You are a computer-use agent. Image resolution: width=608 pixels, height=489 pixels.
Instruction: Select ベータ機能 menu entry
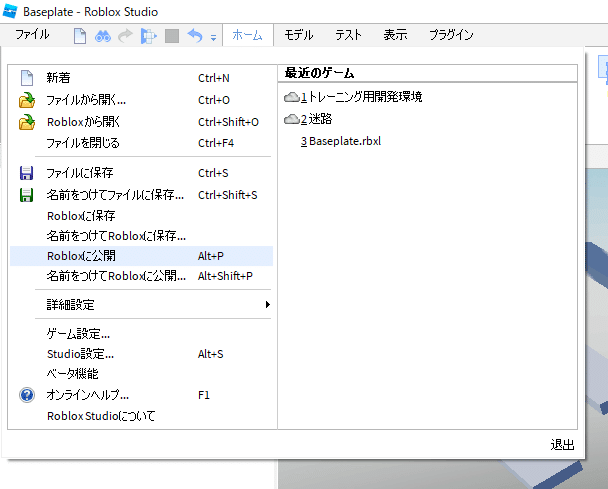pyautogui.click(x=142, y=374)
